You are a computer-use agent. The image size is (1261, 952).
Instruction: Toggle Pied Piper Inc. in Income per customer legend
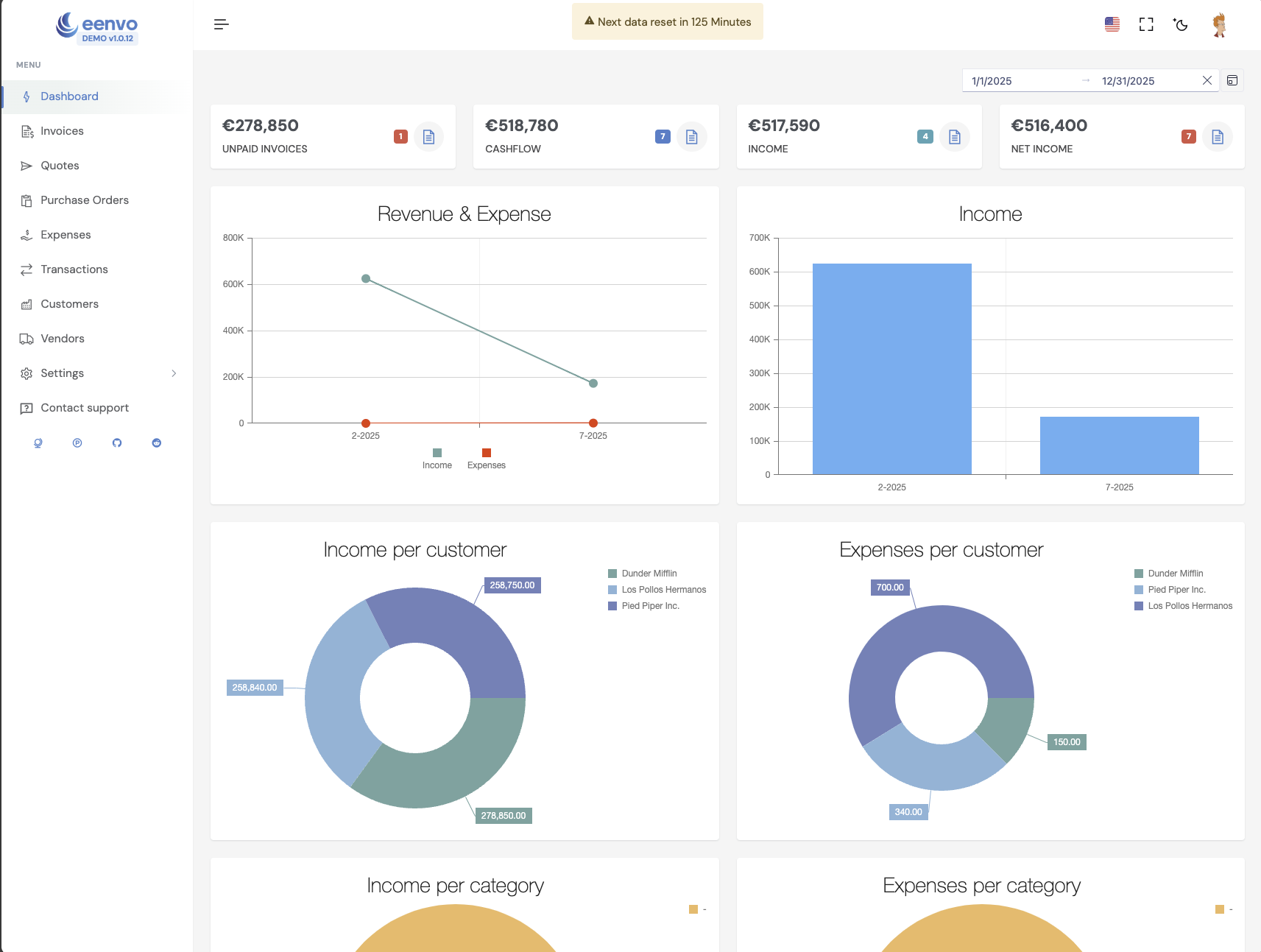tap(644, 606)
